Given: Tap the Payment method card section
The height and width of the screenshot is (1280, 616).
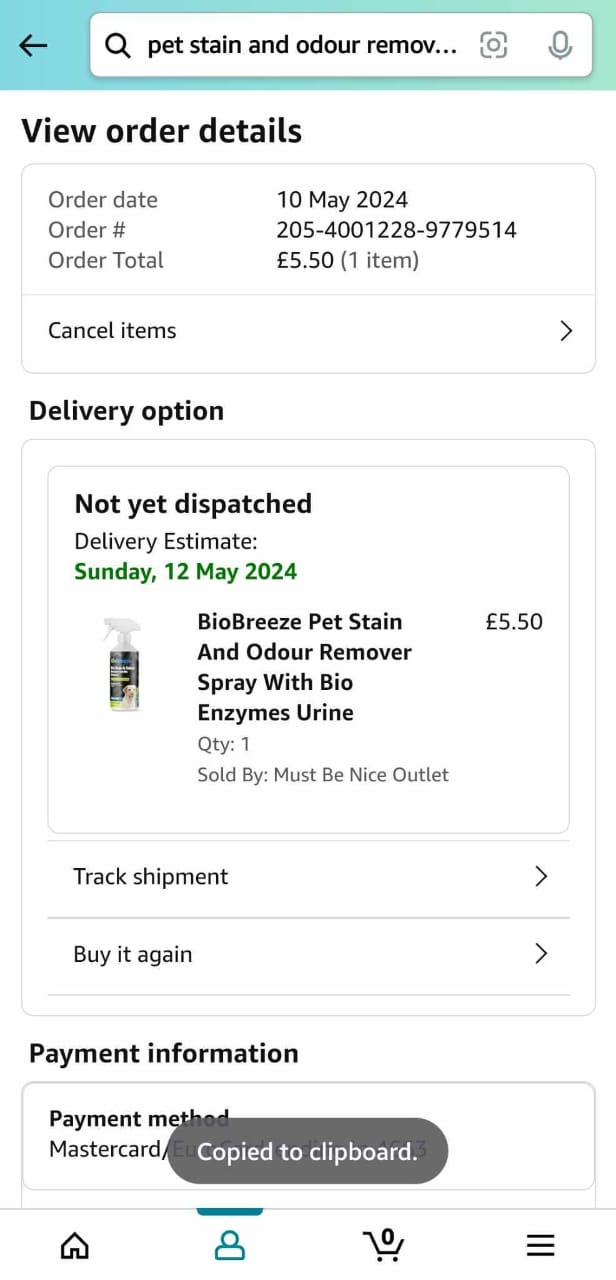Looking at the screenshot, I should tap(308, 1135).
